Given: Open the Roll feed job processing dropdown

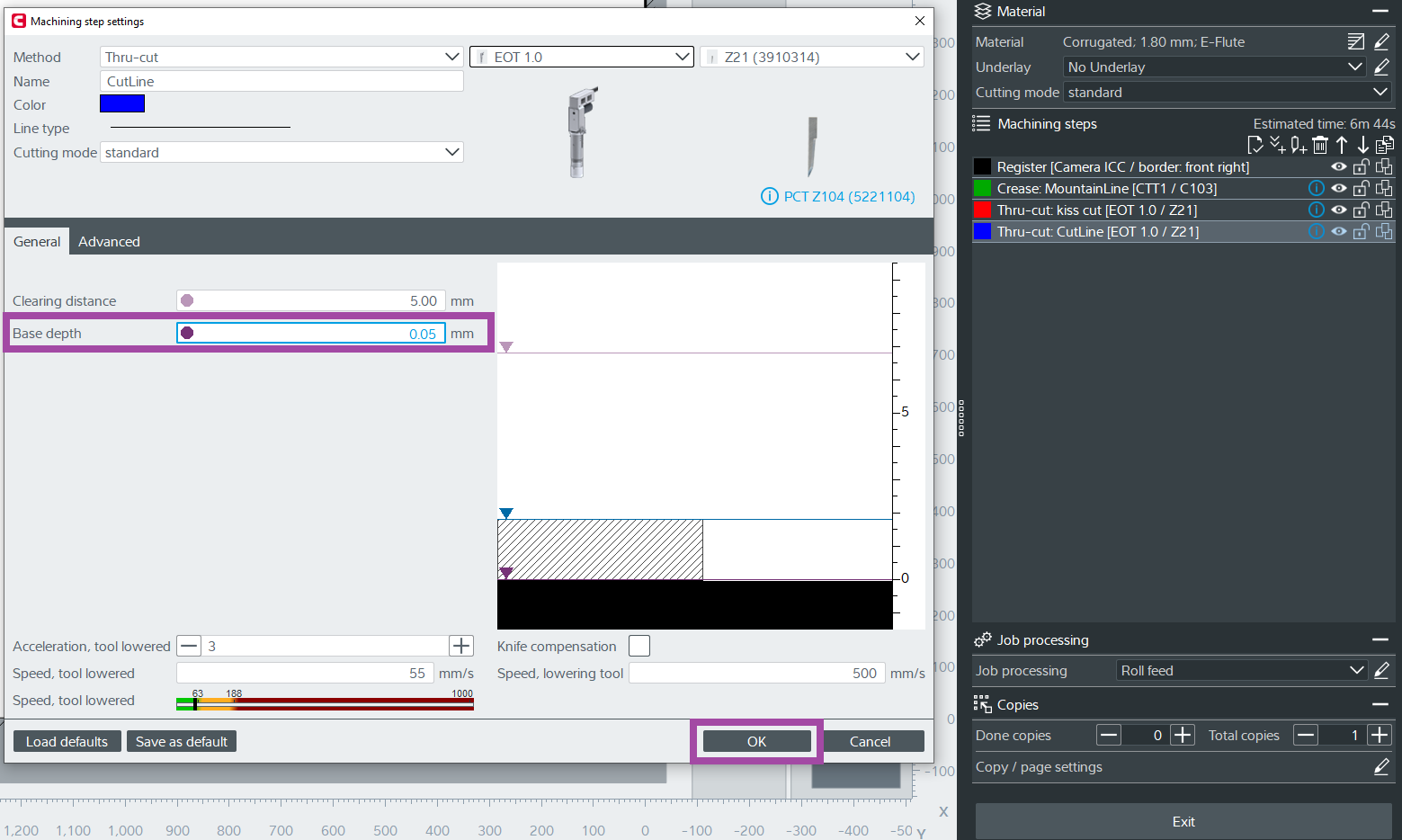Looking at the screenshot, I should [1241, 671].
